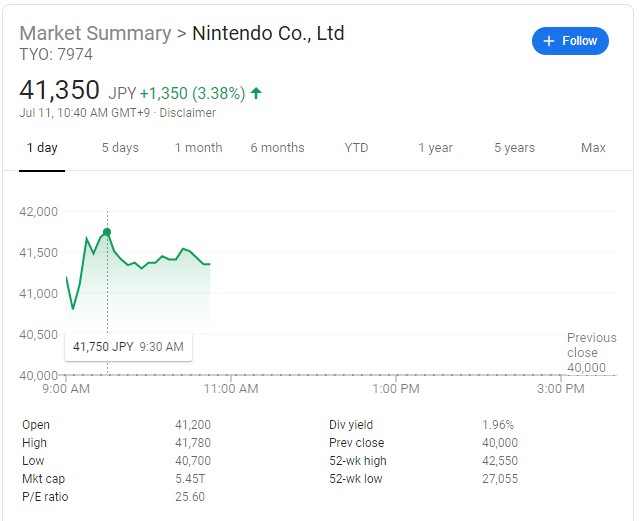
Task: Click the 1:00 PM axis label
Action: [396, 388]
